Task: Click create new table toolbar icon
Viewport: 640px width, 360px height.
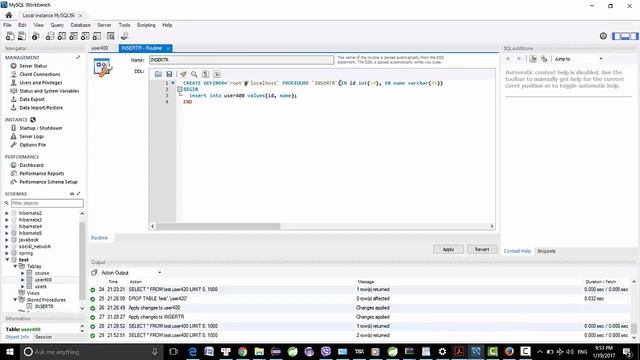Action: pos(62,36)
